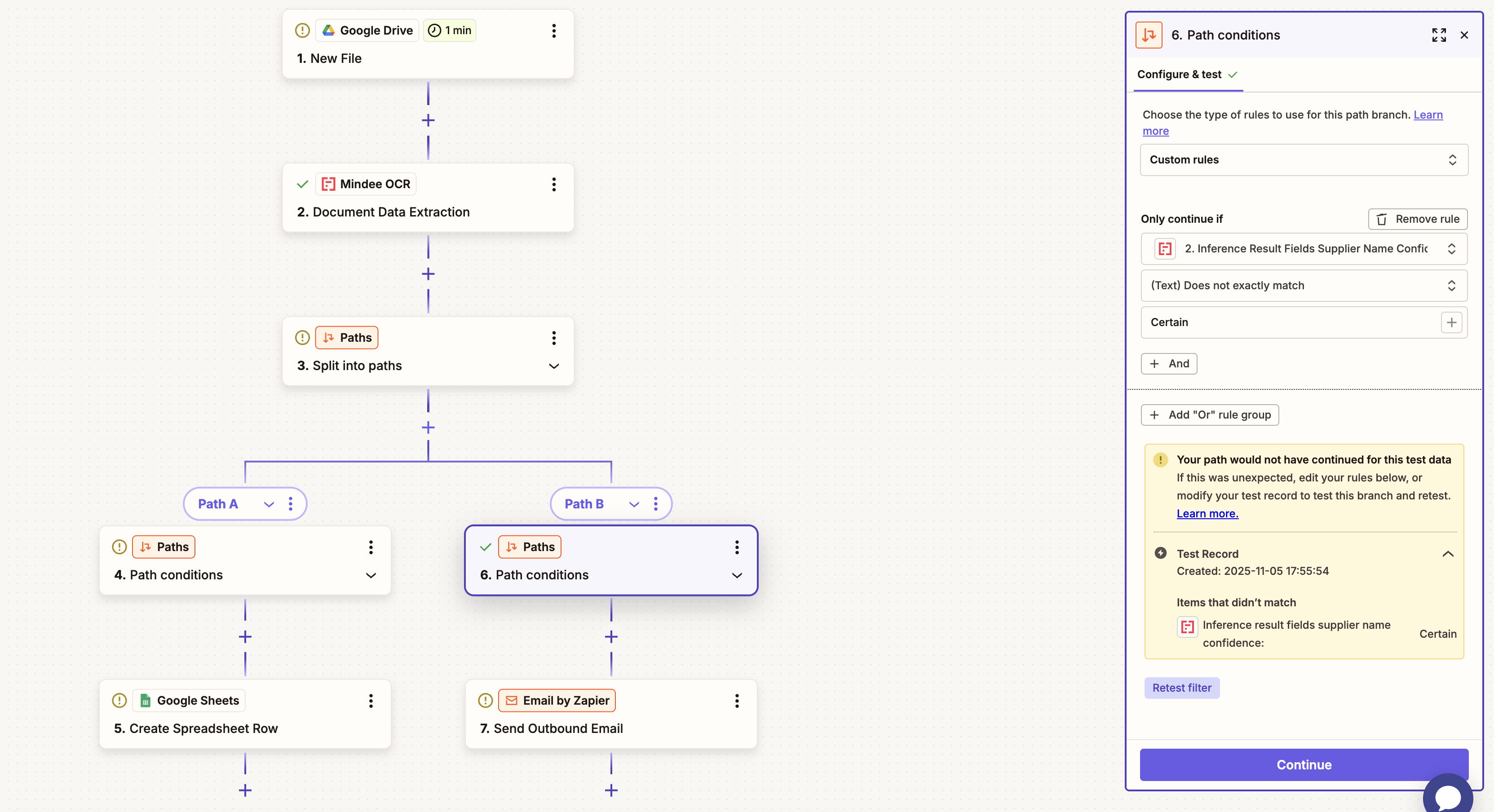Open three-dot menu on Mindee OCR step
The width and height of the screenshot is (1494, 812).
553,185
